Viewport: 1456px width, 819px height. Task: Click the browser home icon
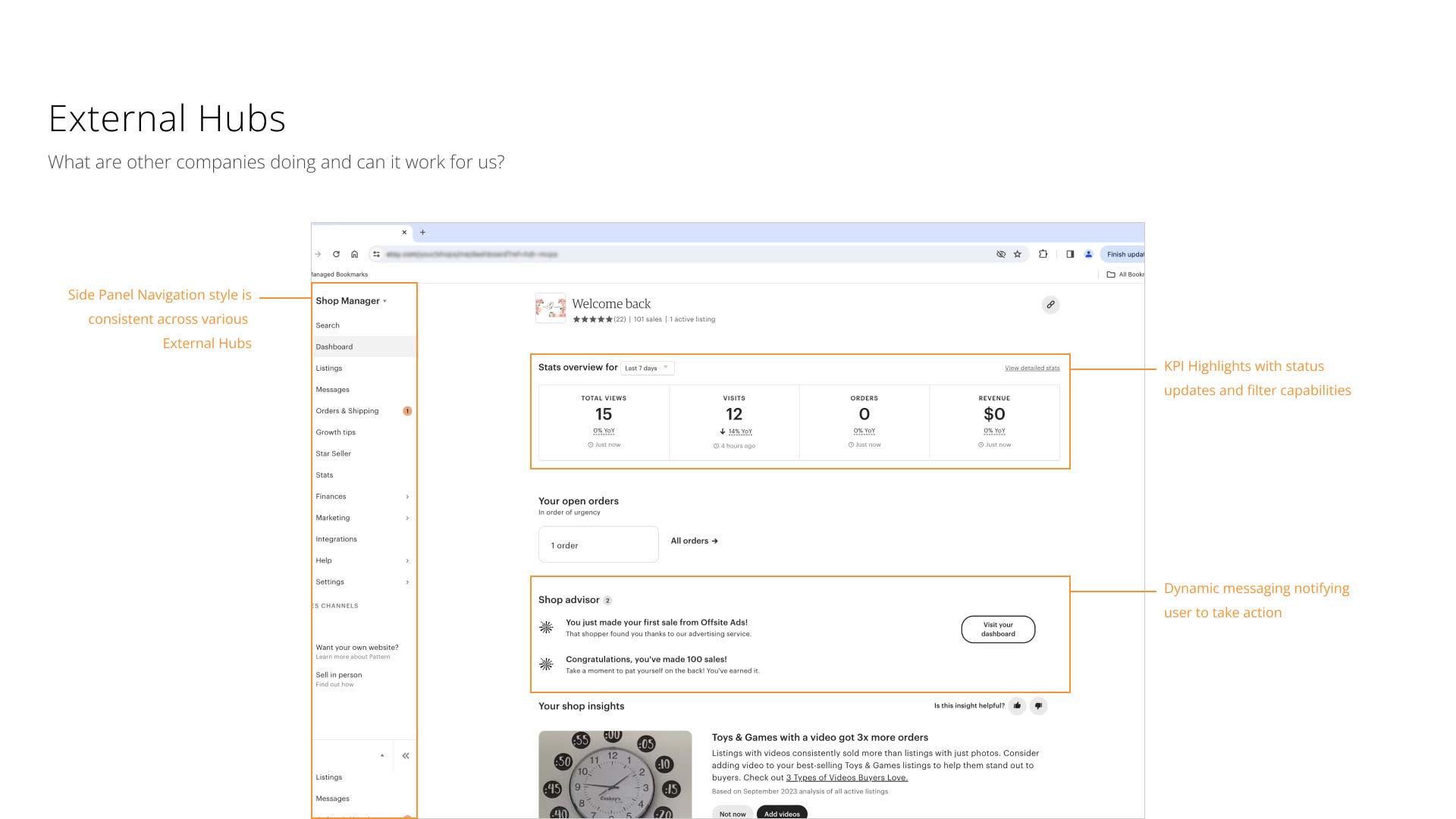pos(354,254)
